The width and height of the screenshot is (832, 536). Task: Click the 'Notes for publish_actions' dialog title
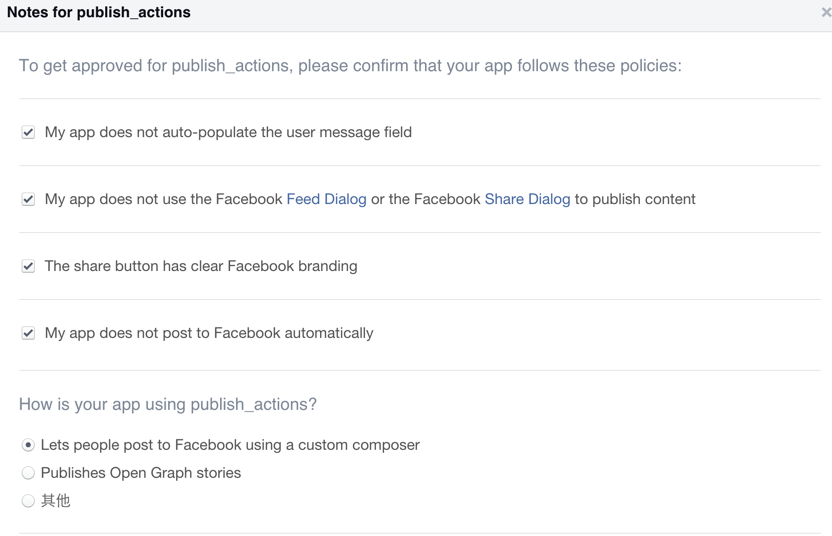click(x=99, y=13)
